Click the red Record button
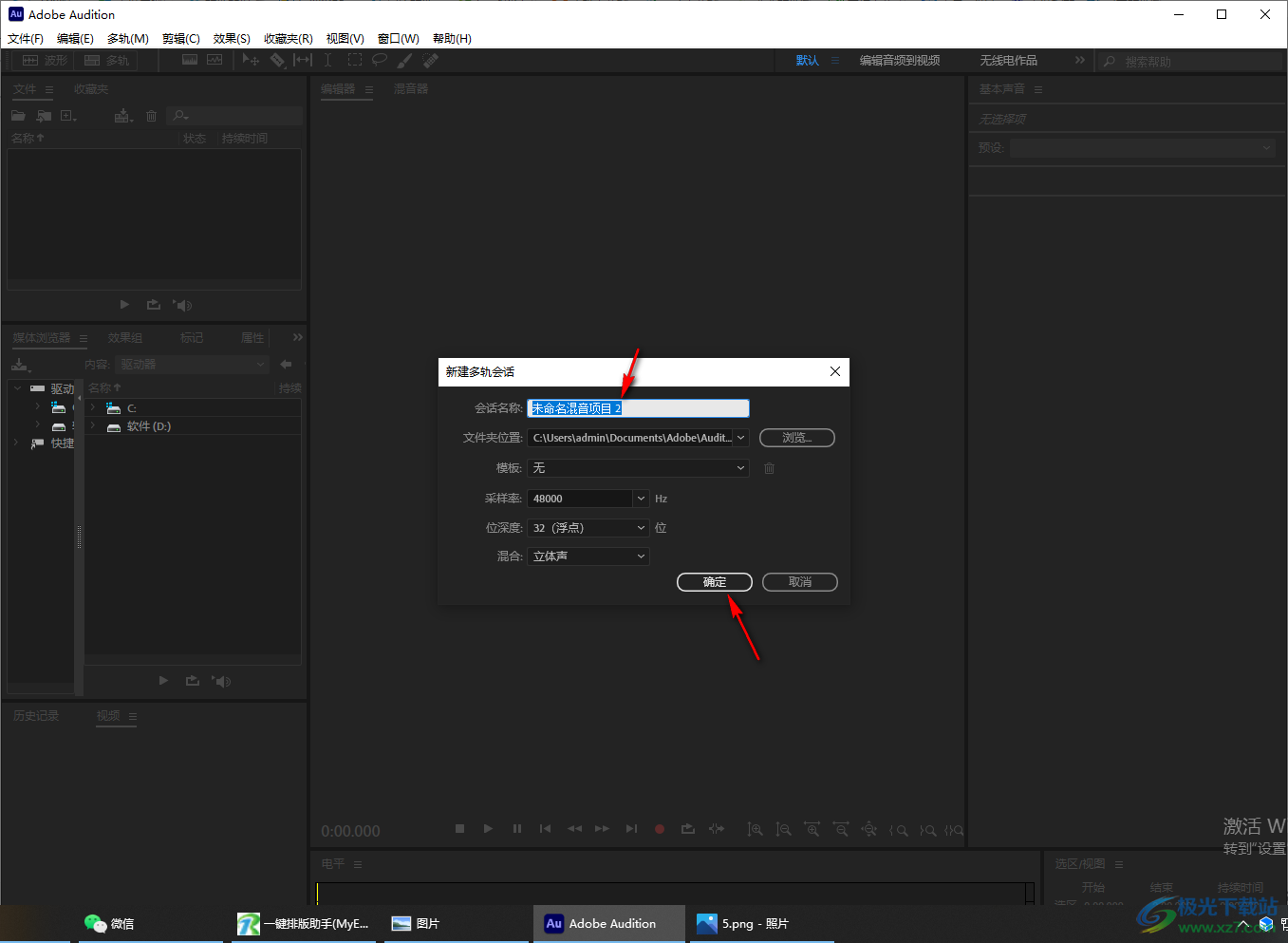The height and width of the screenshot is (943, 1288). click(660, 829)
